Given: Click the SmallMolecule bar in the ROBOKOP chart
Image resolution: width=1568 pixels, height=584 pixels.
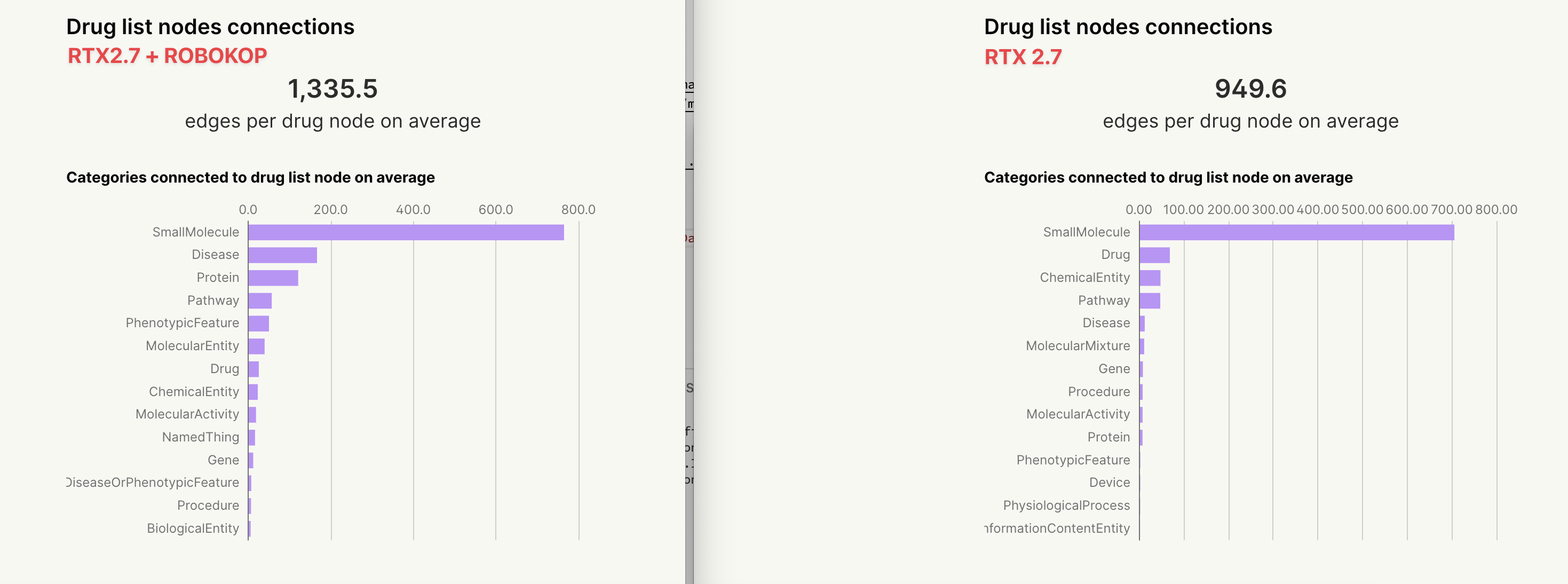Looking at the screenshot, I should (406, 232).
